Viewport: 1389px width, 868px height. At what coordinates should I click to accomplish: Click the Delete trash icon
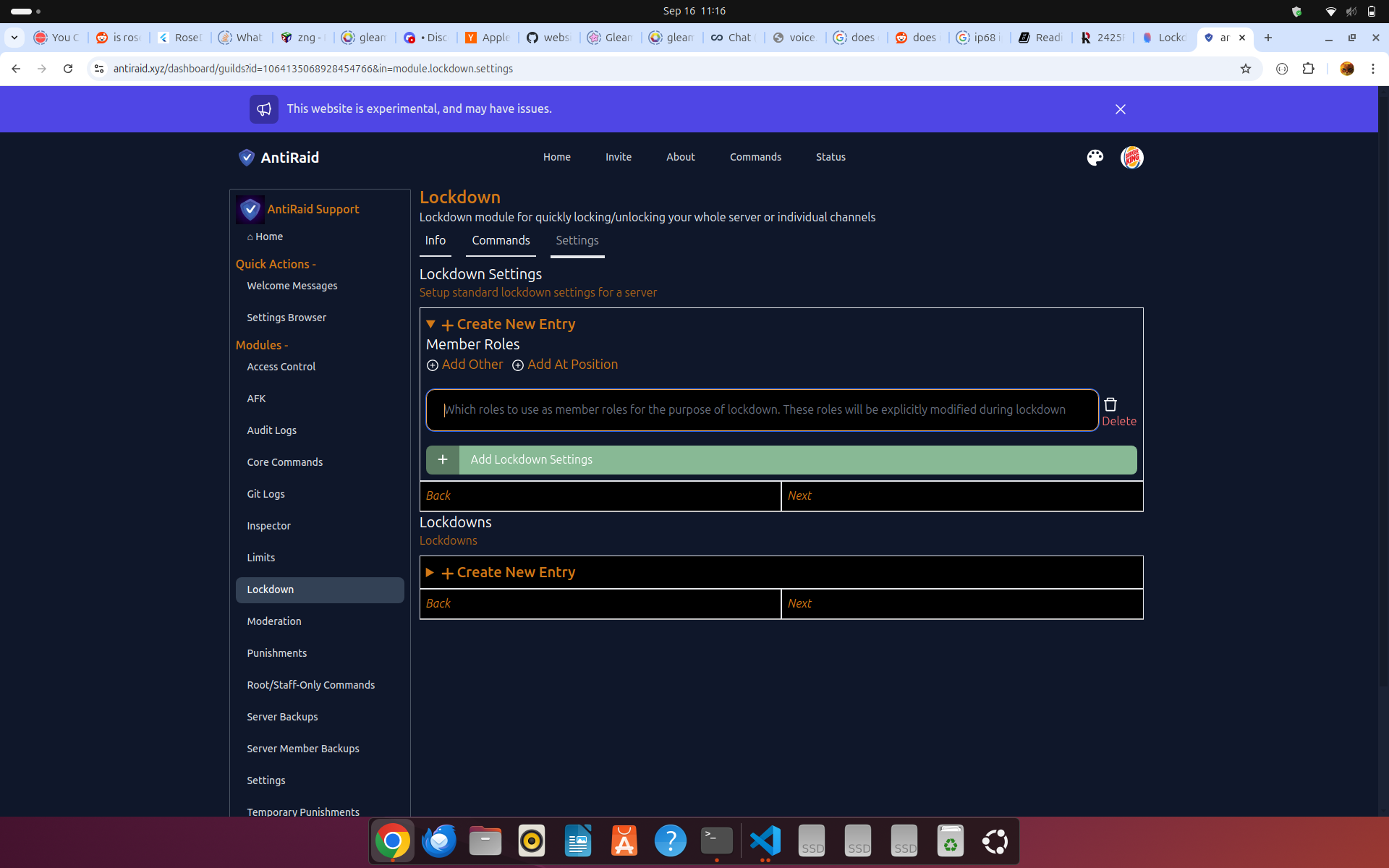click(x=1110, y=405)
